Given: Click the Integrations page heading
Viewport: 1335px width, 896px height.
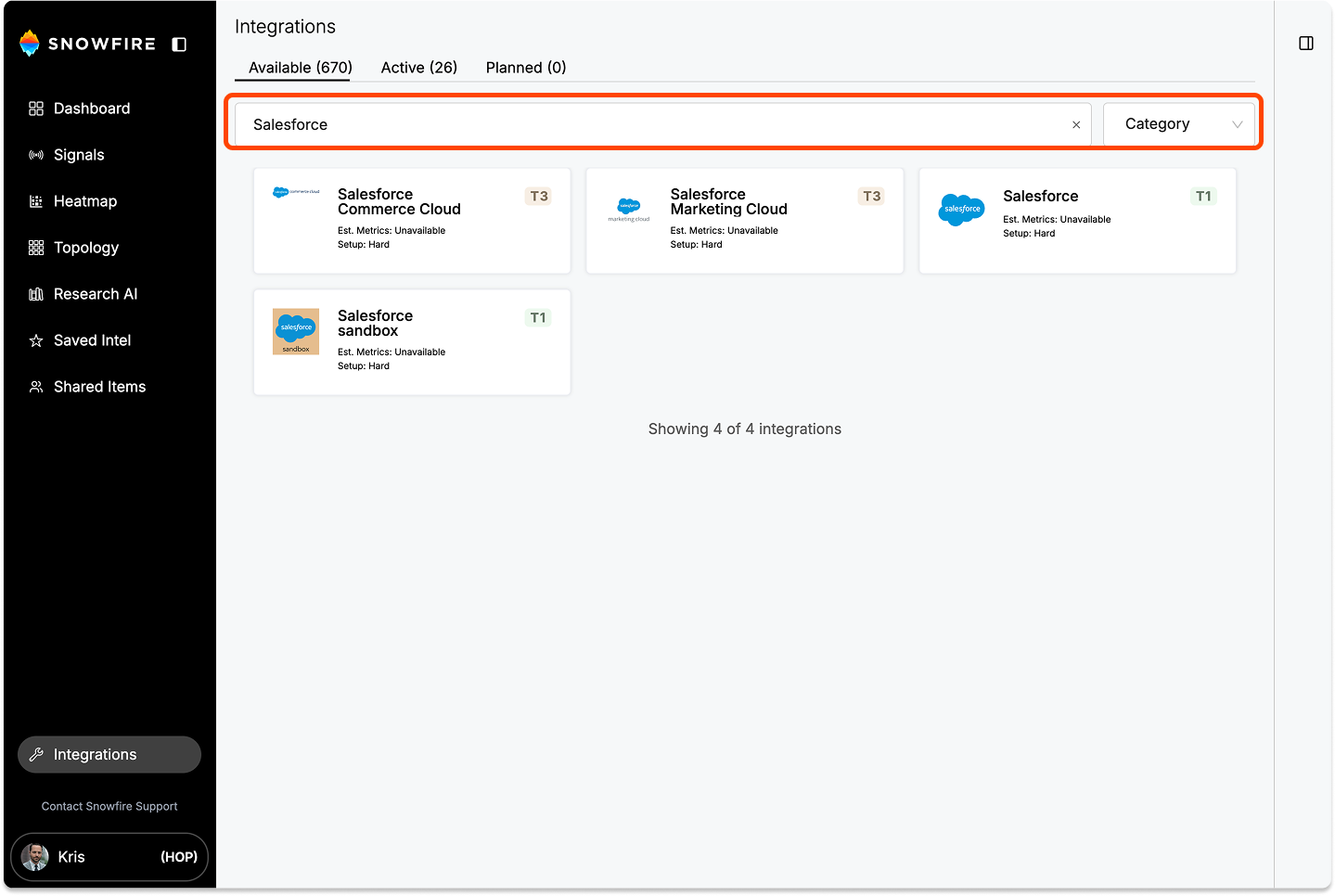Looking at the screenshot, I should [285, 27].
